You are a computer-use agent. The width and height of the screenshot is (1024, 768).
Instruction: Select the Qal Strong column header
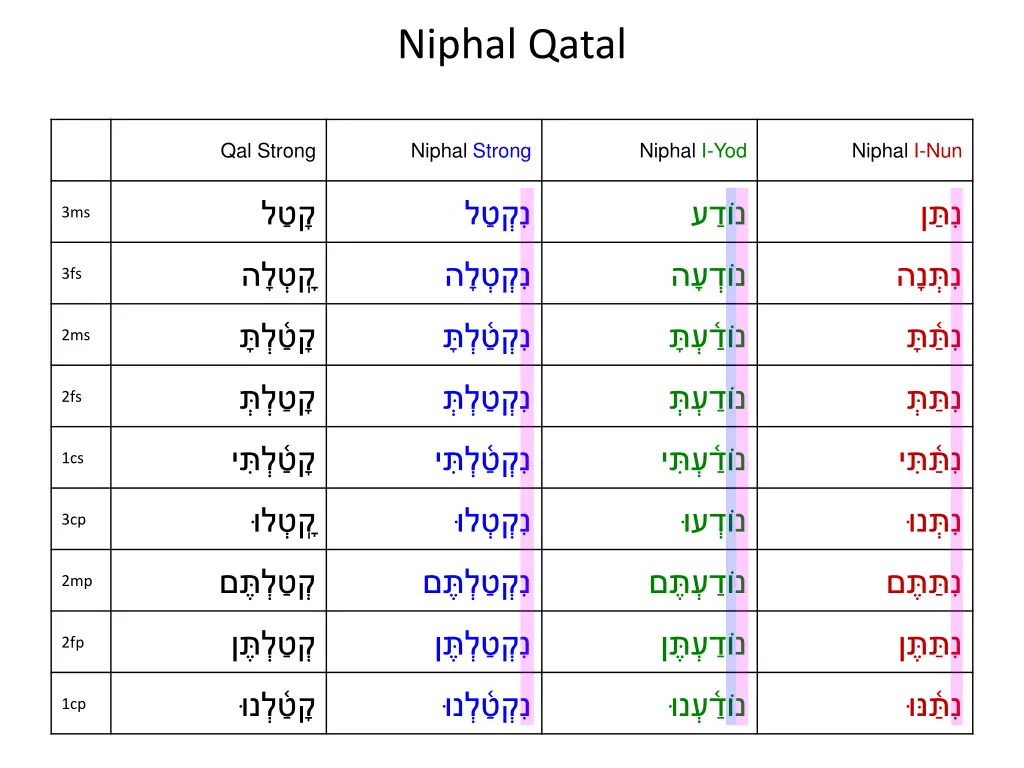pyautogui.click(x=268, y=151)
